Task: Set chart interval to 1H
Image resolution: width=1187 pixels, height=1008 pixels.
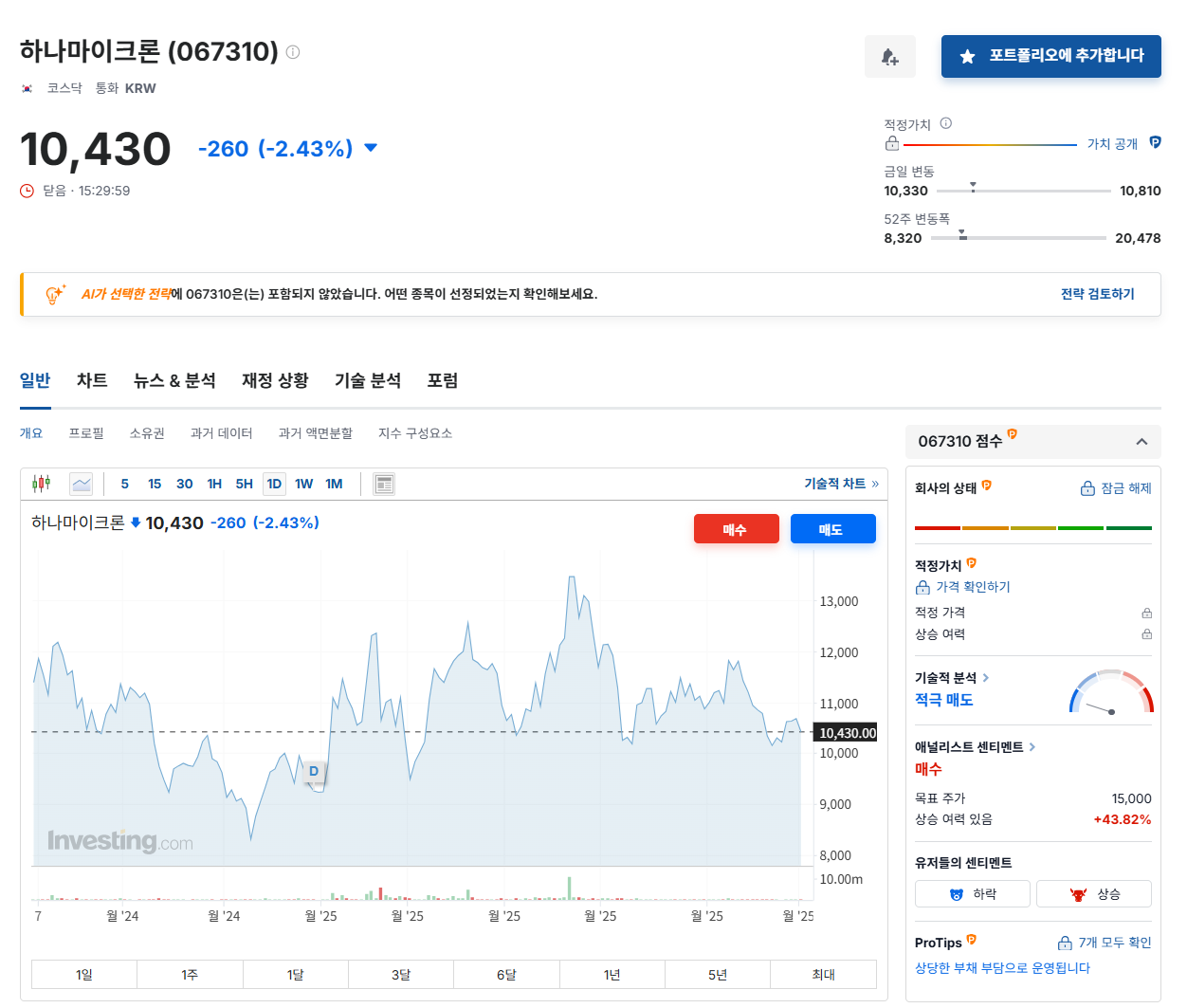Action: click(214, 484)
